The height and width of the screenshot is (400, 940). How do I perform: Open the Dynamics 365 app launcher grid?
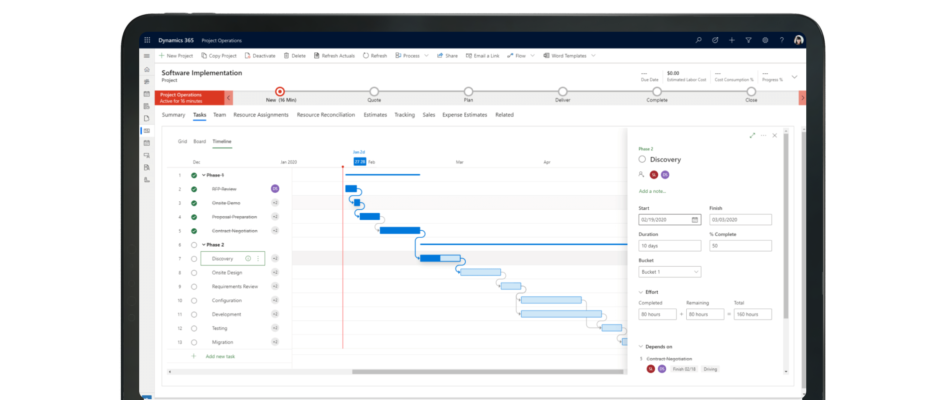(147, 40)
